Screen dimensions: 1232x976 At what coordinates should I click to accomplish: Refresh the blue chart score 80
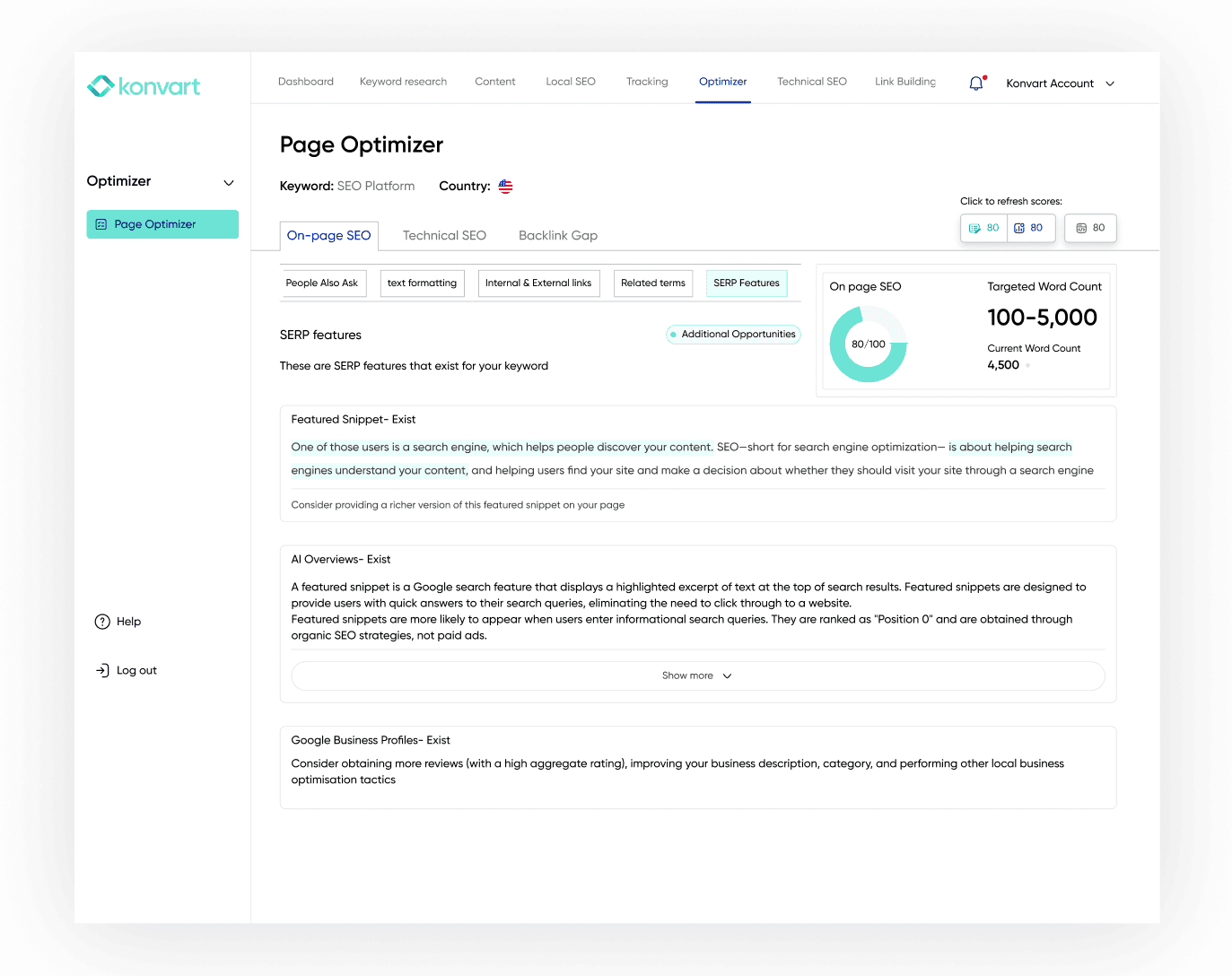1028,228
